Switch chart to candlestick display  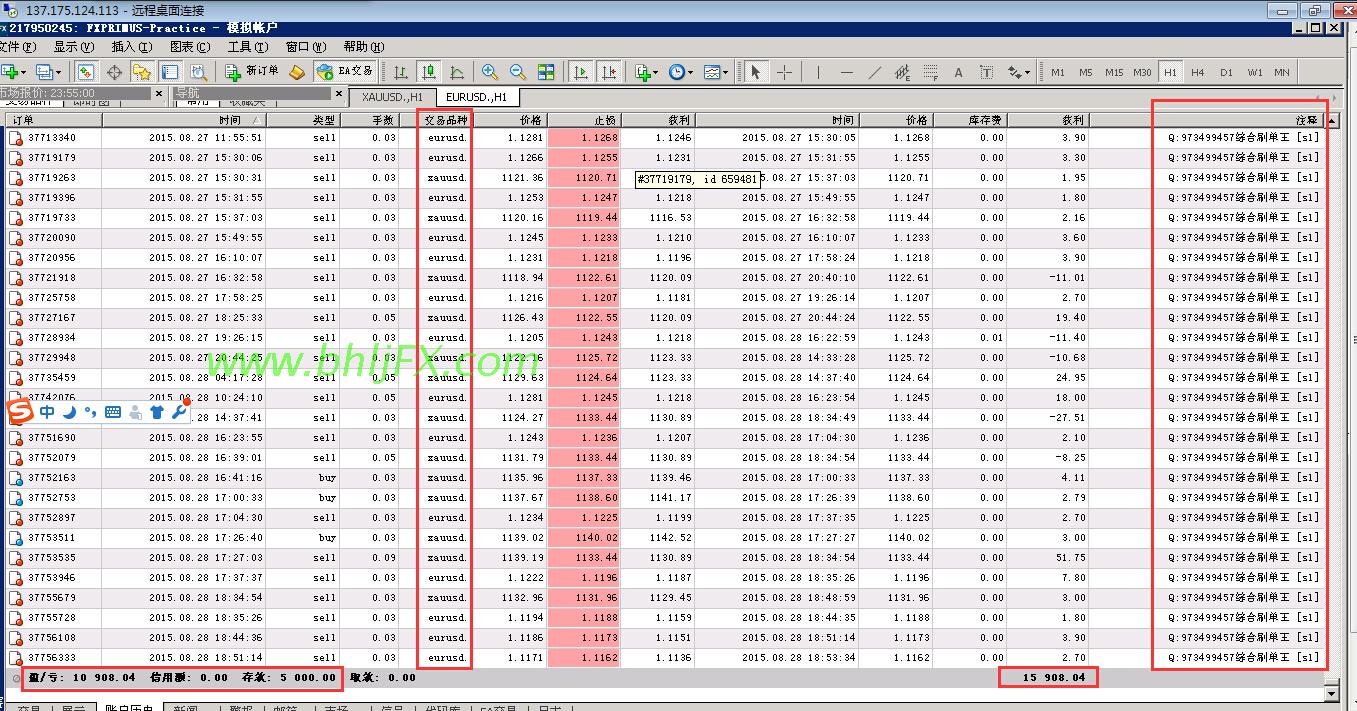pyautogui.click(x=429, y=72)
